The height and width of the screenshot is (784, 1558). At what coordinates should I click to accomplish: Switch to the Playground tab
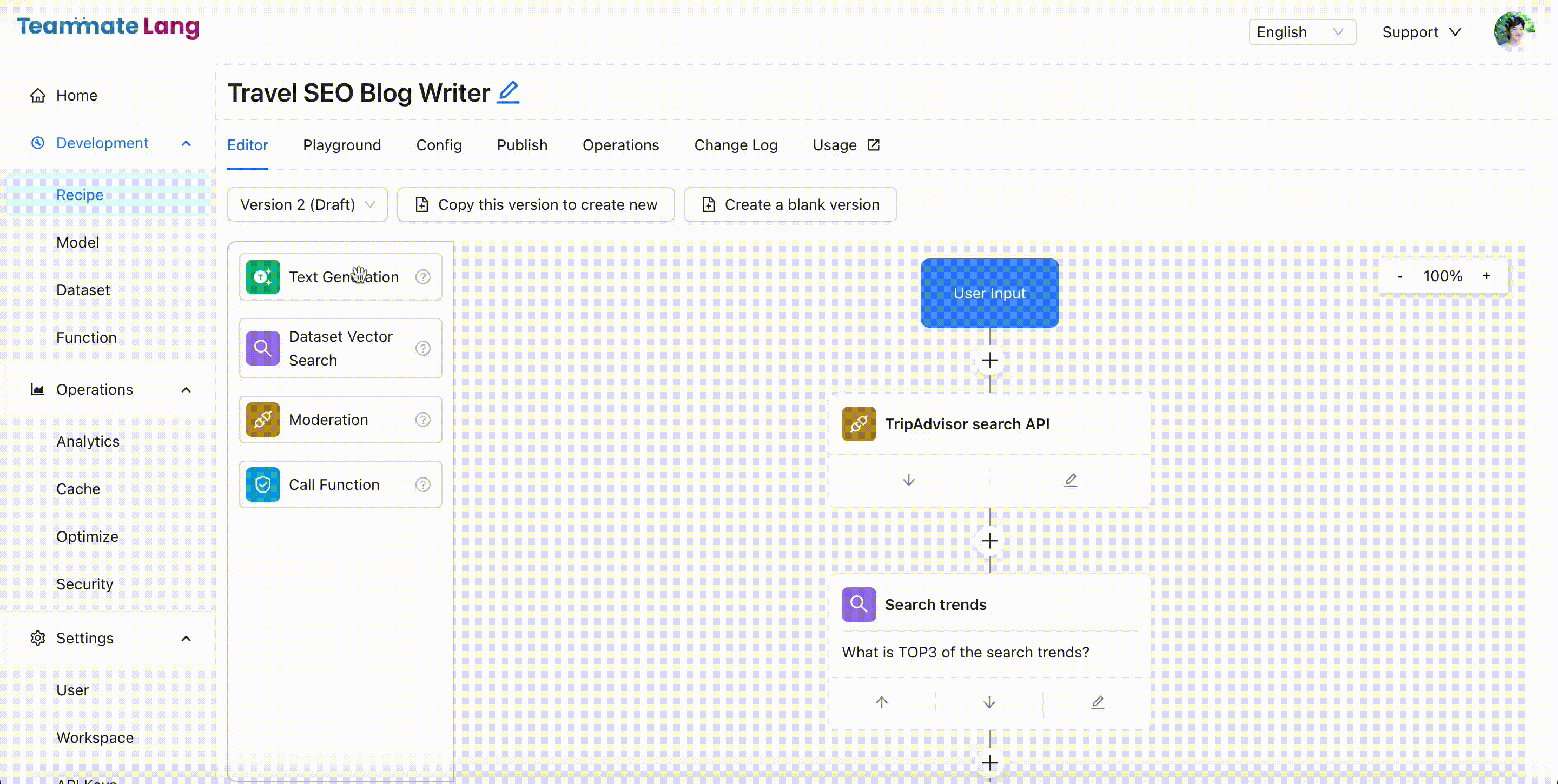(x=342, y=145)
